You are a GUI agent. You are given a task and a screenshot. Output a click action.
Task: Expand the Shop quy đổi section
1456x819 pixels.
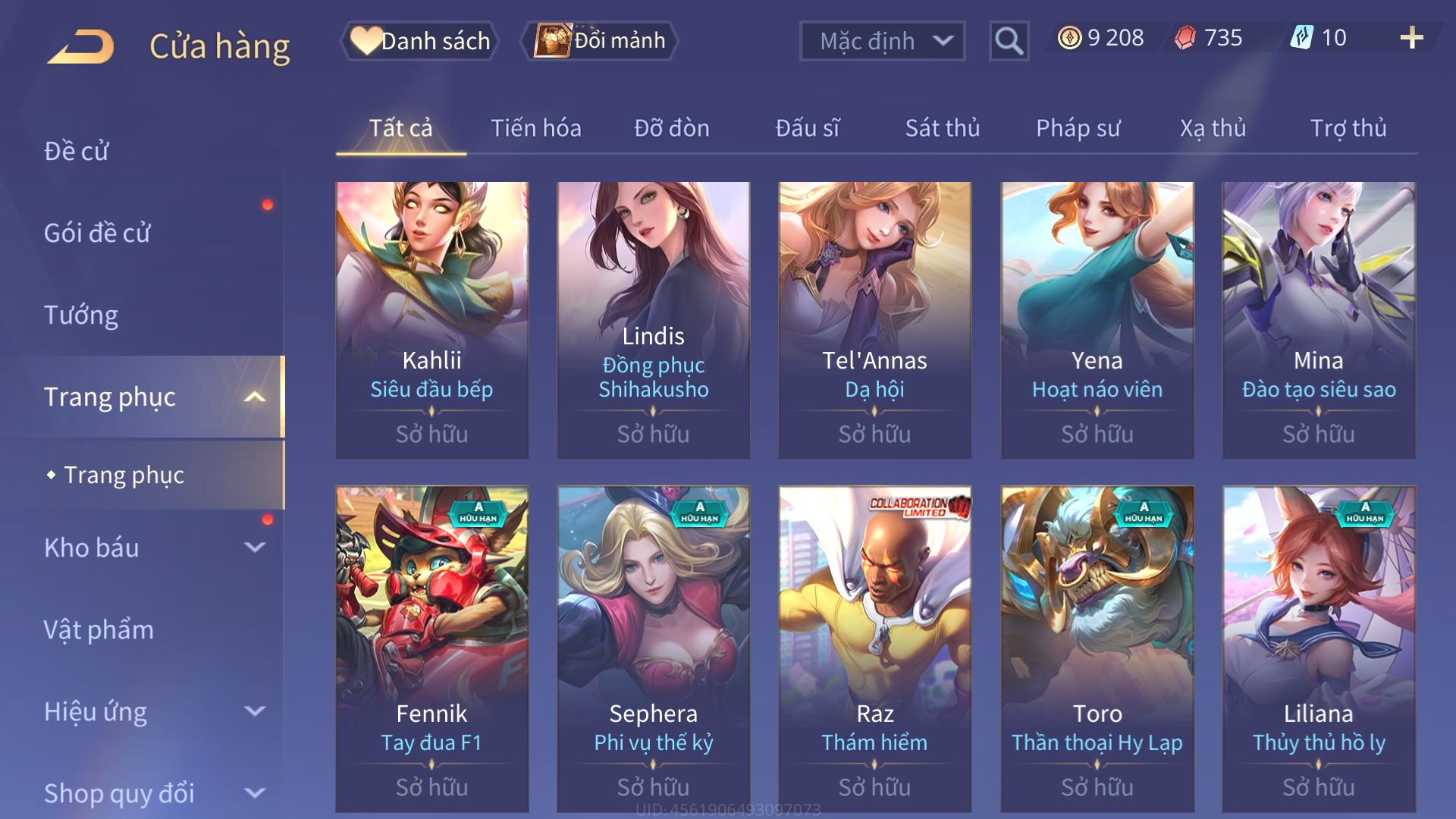(256, 792)
